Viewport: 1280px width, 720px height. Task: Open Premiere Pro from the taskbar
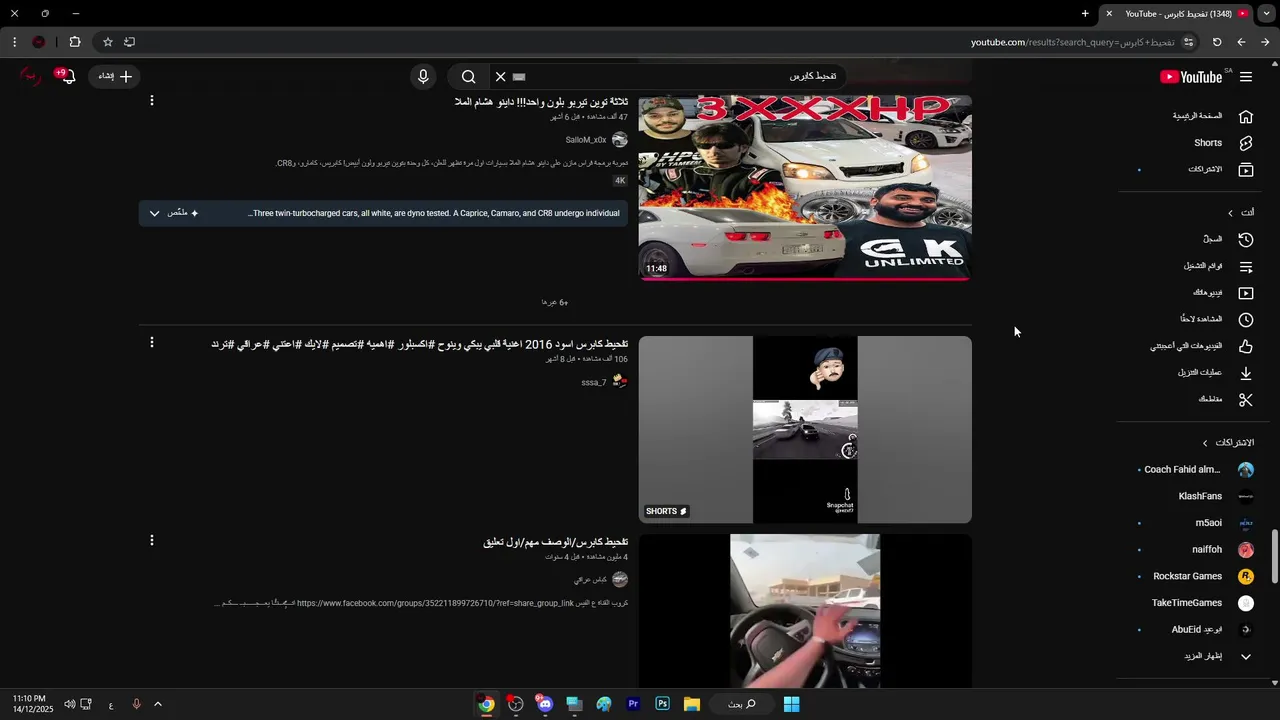click(x=633, y=704)
